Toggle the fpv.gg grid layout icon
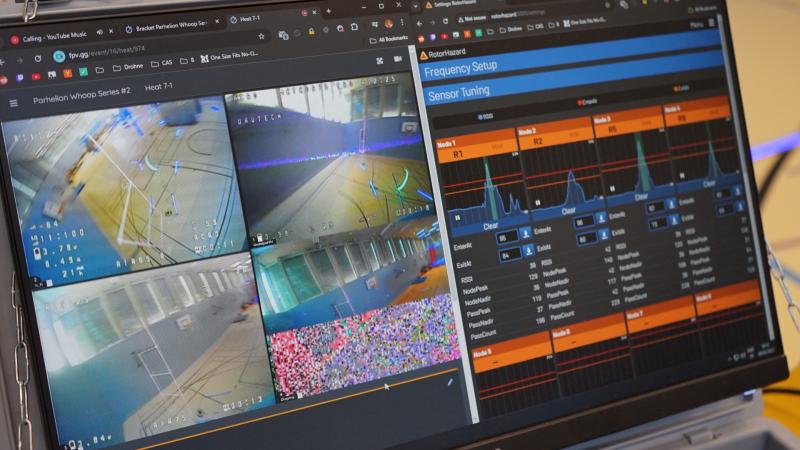Image resolution: width=800 pixels, height=450 pixels. 380,61
